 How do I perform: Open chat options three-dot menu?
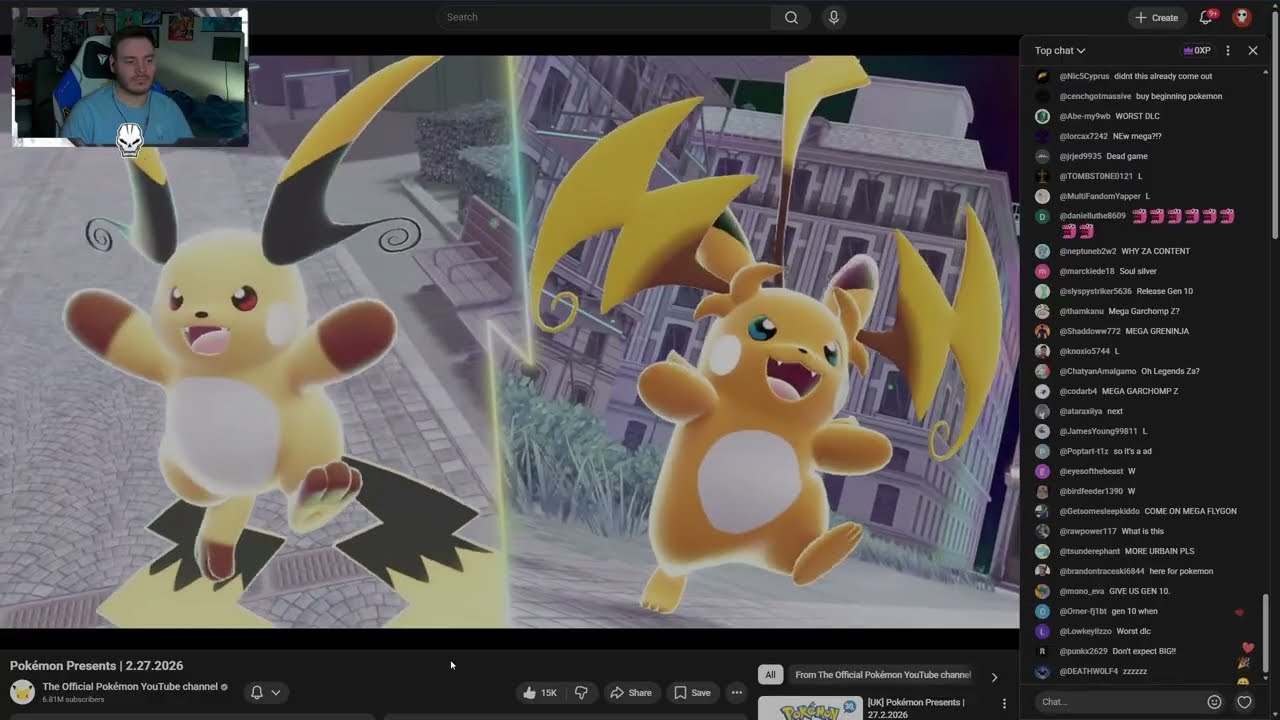coord(1228,50)
